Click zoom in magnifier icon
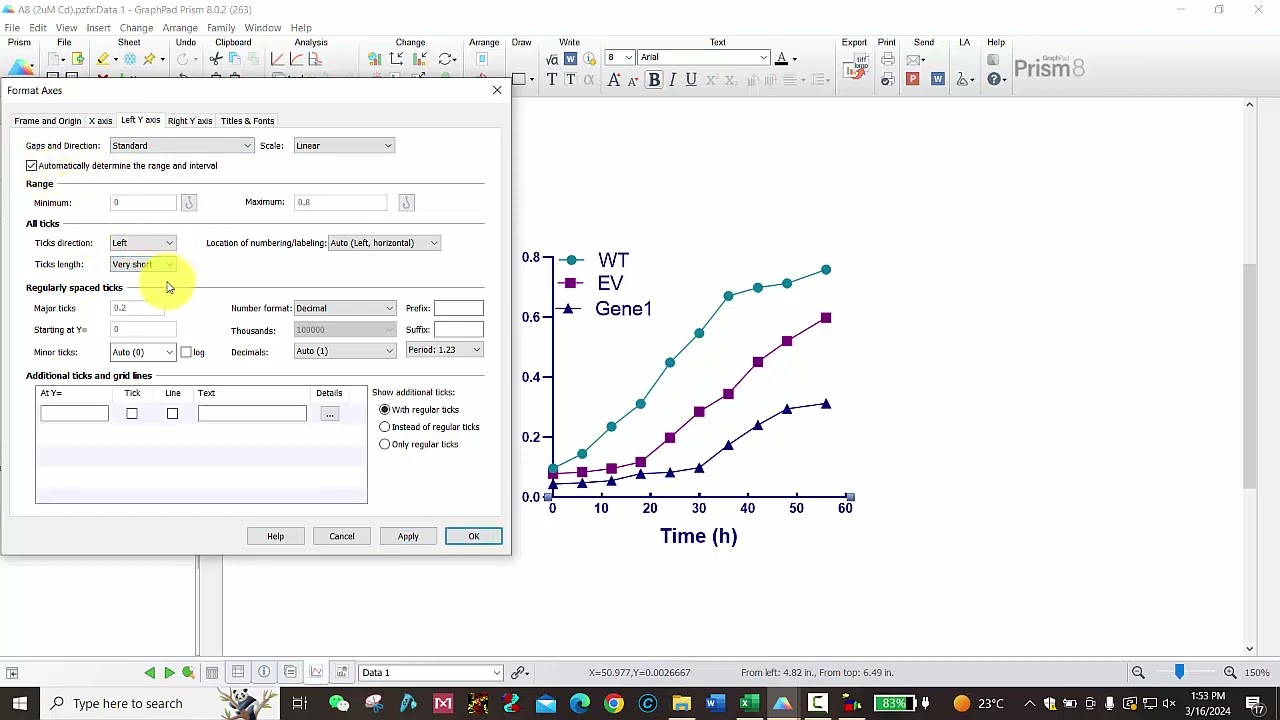Image resolution: width=1280 pixels, height=720 pixels. 1230,673
